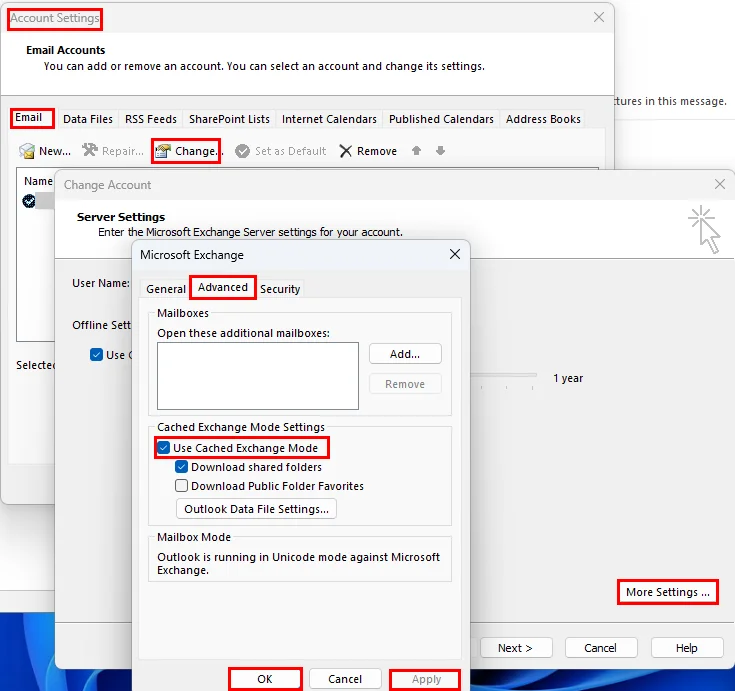The height and width of the screenshot is (691, 735).
Task: Click the mailbox Remove button
Action: pyautogui.click(x=405, y=384)
